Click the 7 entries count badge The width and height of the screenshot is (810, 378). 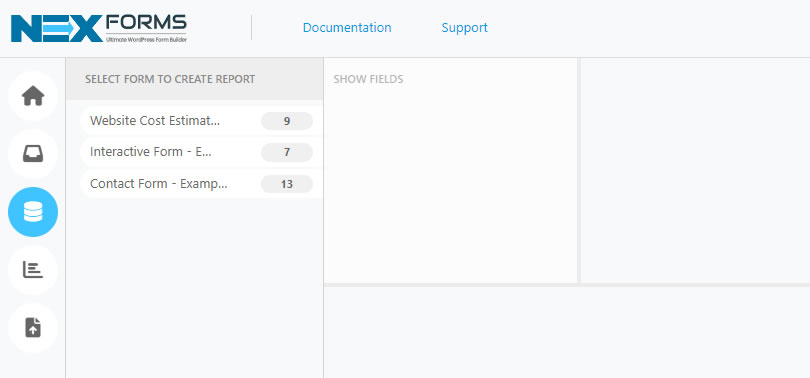coord(287,153)
